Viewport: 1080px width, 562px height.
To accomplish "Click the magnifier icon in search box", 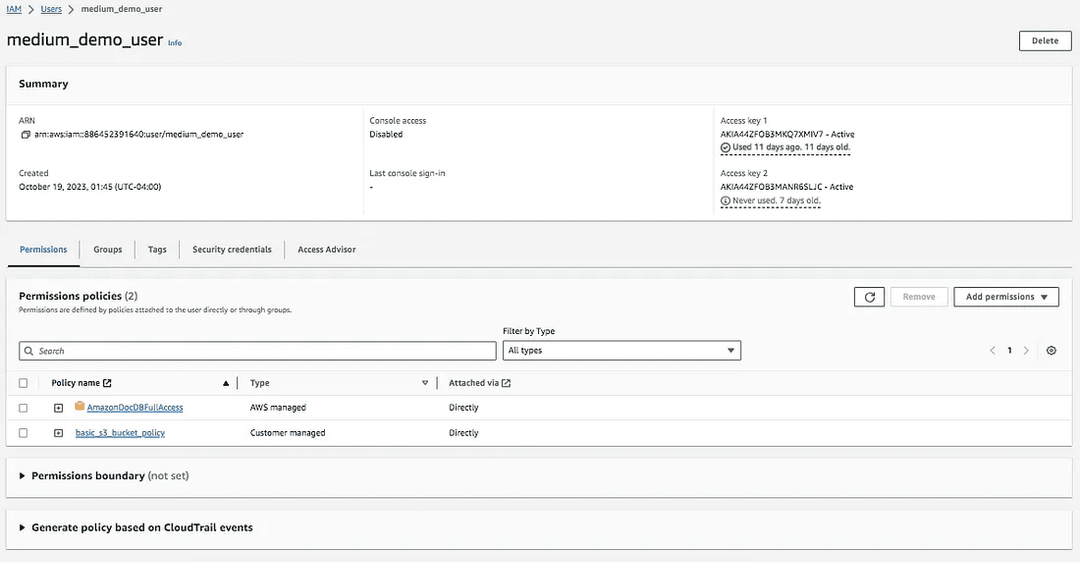I will tap(29, 351).
